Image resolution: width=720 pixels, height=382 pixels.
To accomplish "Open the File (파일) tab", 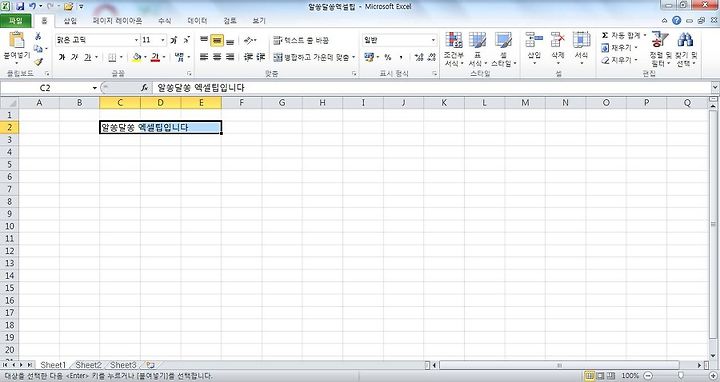I will 16,21.
